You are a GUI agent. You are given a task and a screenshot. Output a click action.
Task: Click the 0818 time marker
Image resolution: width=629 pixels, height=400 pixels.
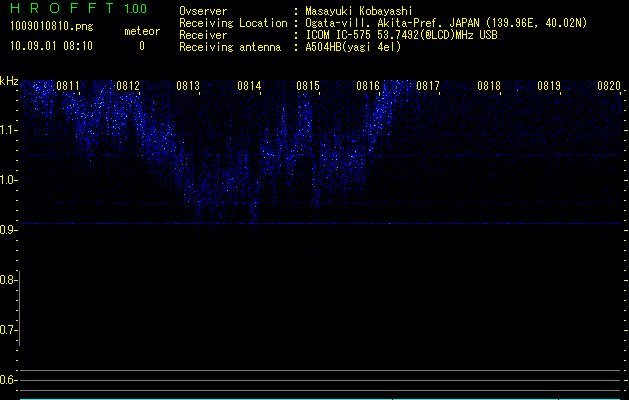489,86
